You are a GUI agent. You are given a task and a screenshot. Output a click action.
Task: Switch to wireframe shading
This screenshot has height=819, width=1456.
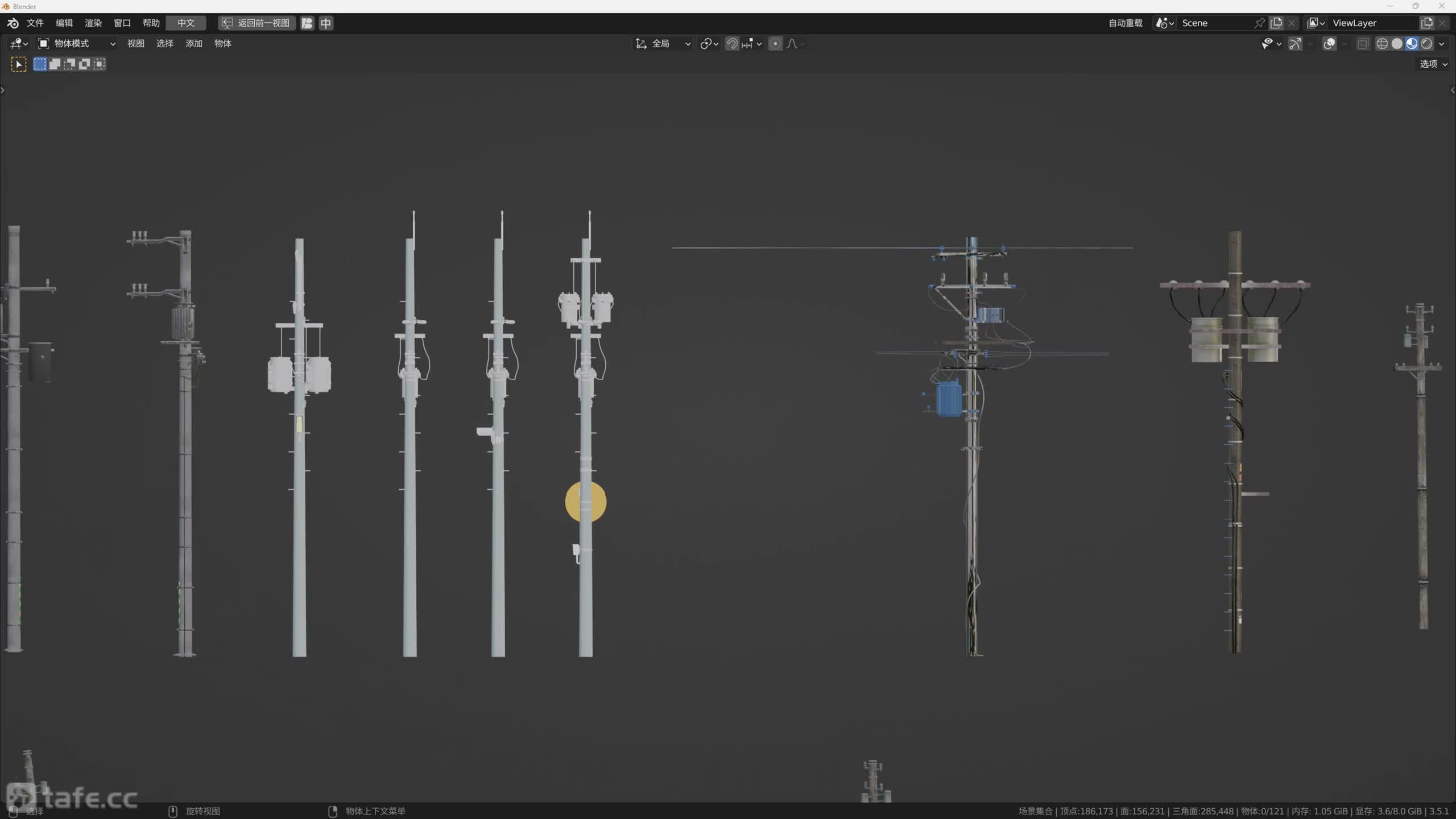pyautogui.click(x=1382, y=43)
